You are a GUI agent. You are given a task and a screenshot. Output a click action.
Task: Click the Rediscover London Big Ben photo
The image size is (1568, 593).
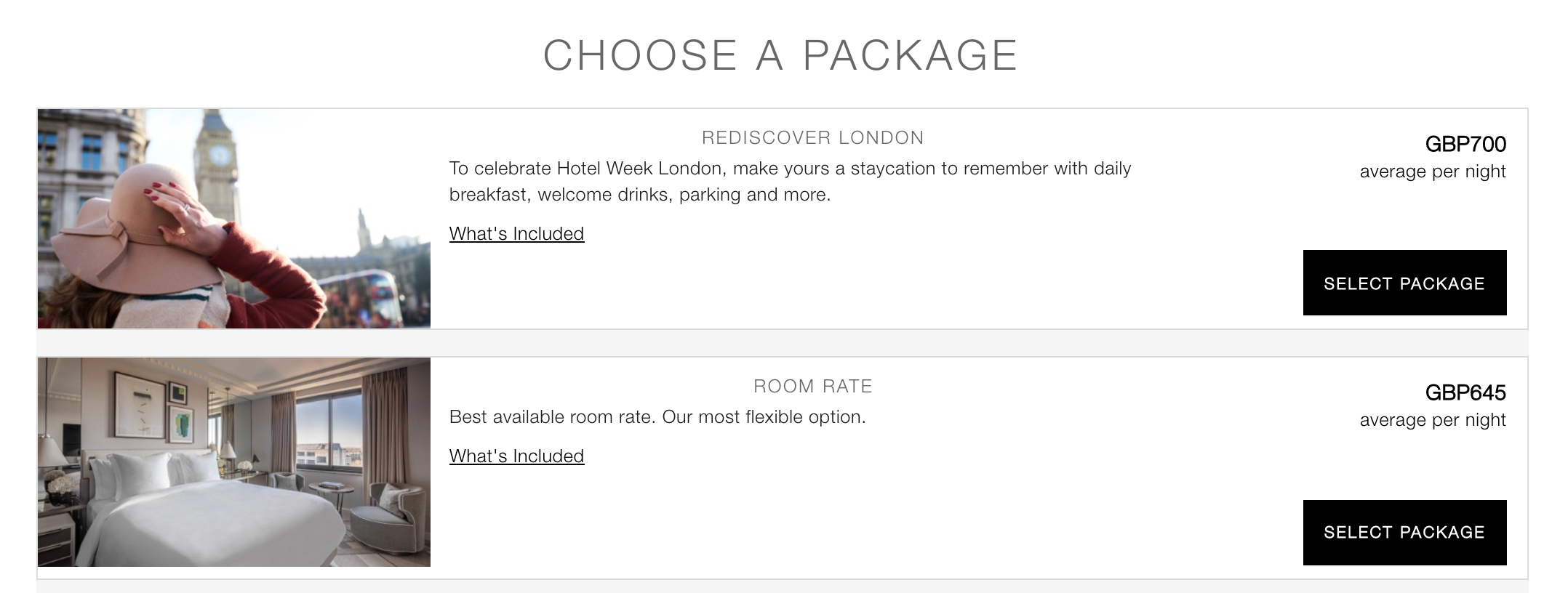(234, 219)
